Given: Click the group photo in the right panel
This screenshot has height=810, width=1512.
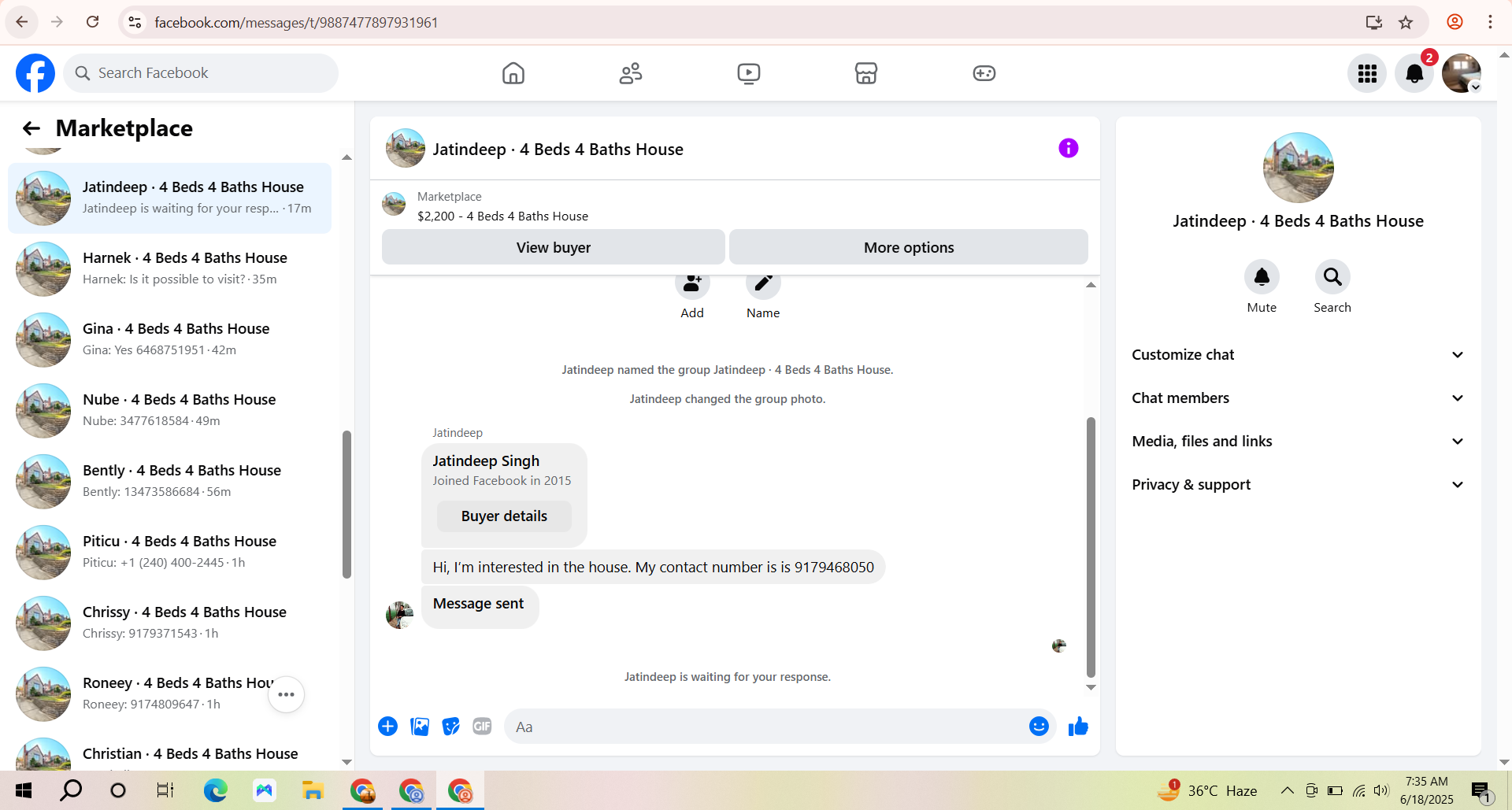Looking at the screenshot, I should tap(1298, 168).
